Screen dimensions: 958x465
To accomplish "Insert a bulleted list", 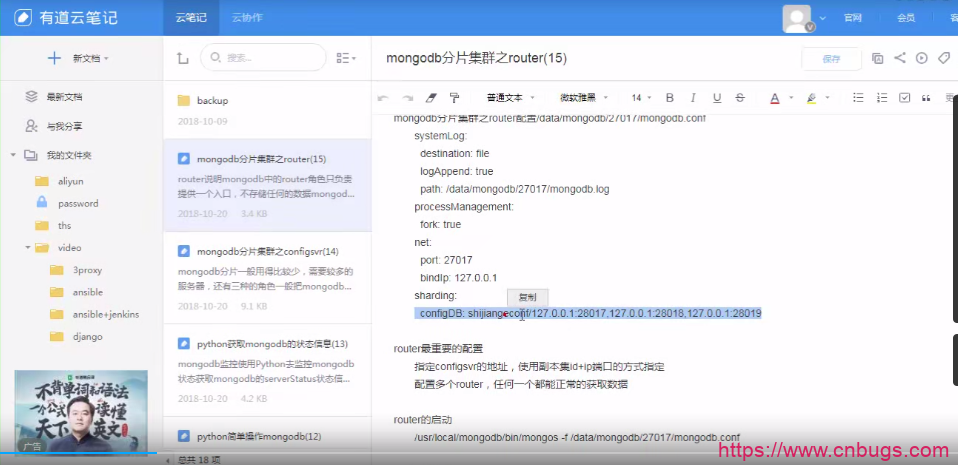I will click(x=858, y=98).
